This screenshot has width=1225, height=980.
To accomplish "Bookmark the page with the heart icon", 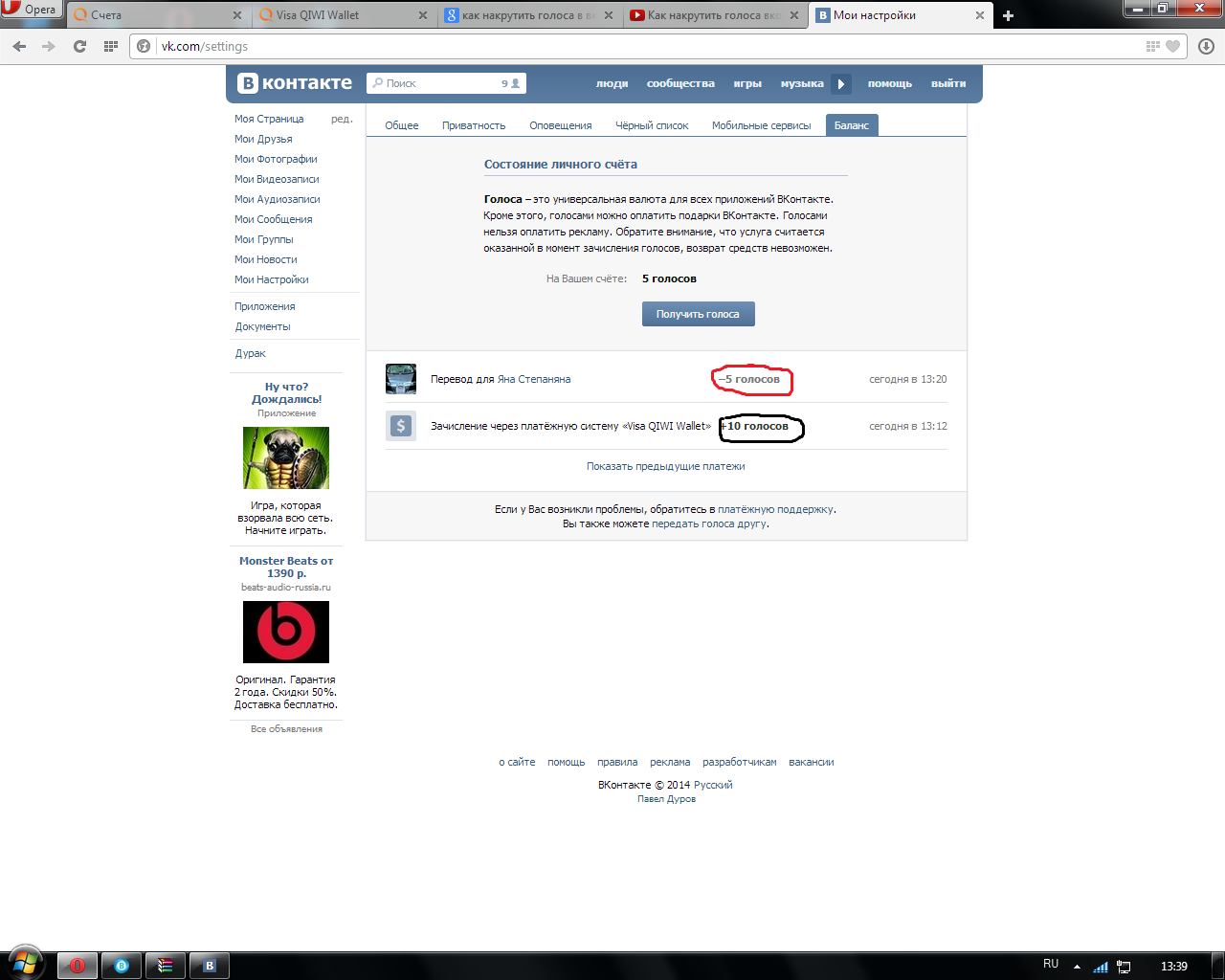I will [x=1173, y=46].
